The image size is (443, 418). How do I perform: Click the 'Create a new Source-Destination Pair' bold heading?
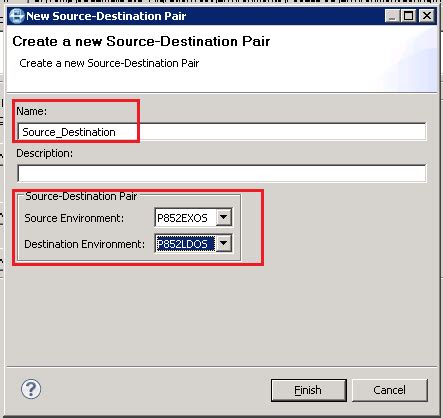[141, 41]
